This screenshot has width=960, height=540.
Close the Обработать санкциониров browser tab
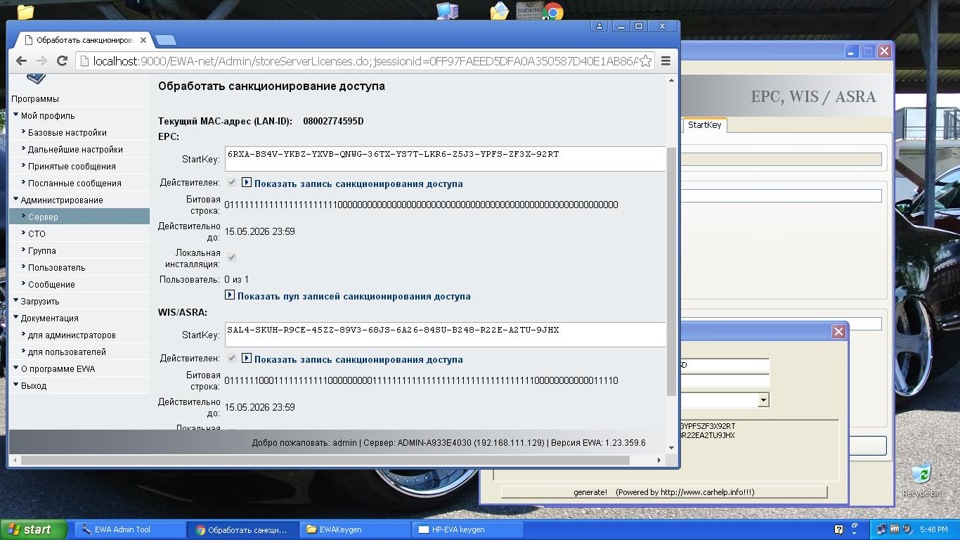[143, 40]
